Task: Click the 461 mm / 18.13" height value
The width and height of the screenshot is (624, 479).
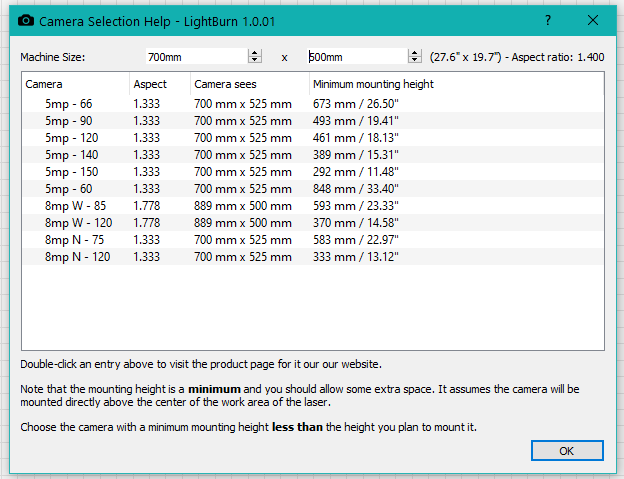Action: coord(355,138)
